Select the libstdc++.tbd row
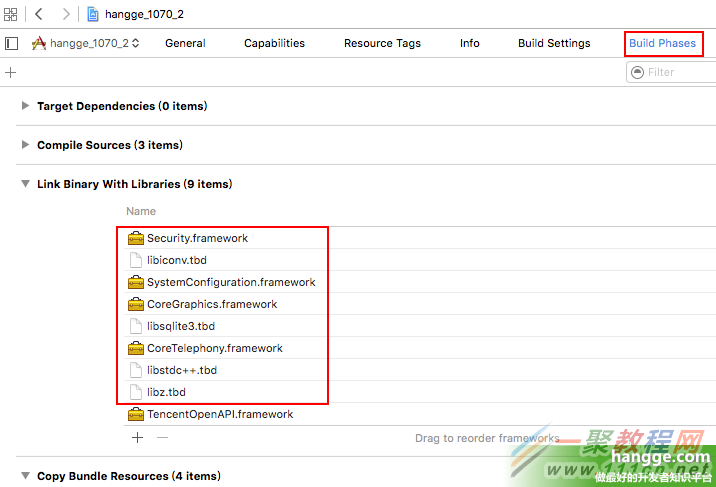 (x=420, y=370)
